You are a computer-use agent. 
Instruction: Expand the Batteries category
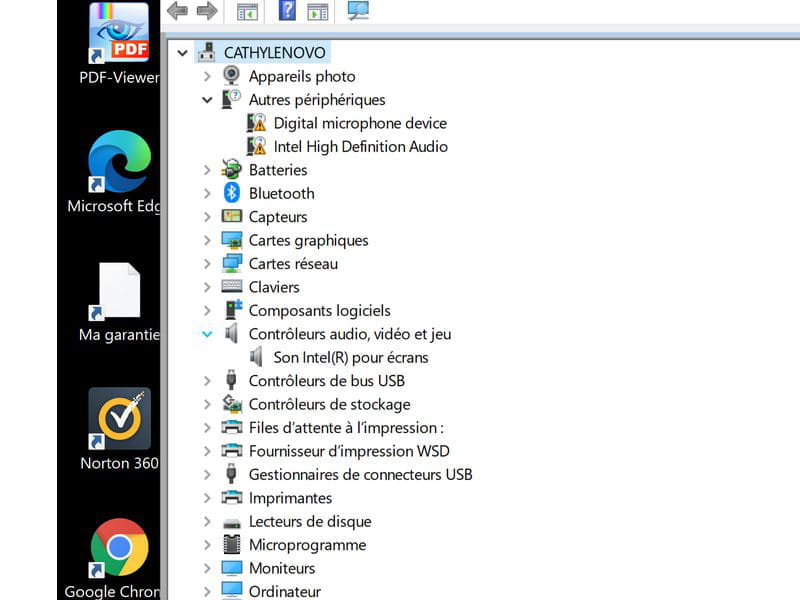(x=207, y=170)
